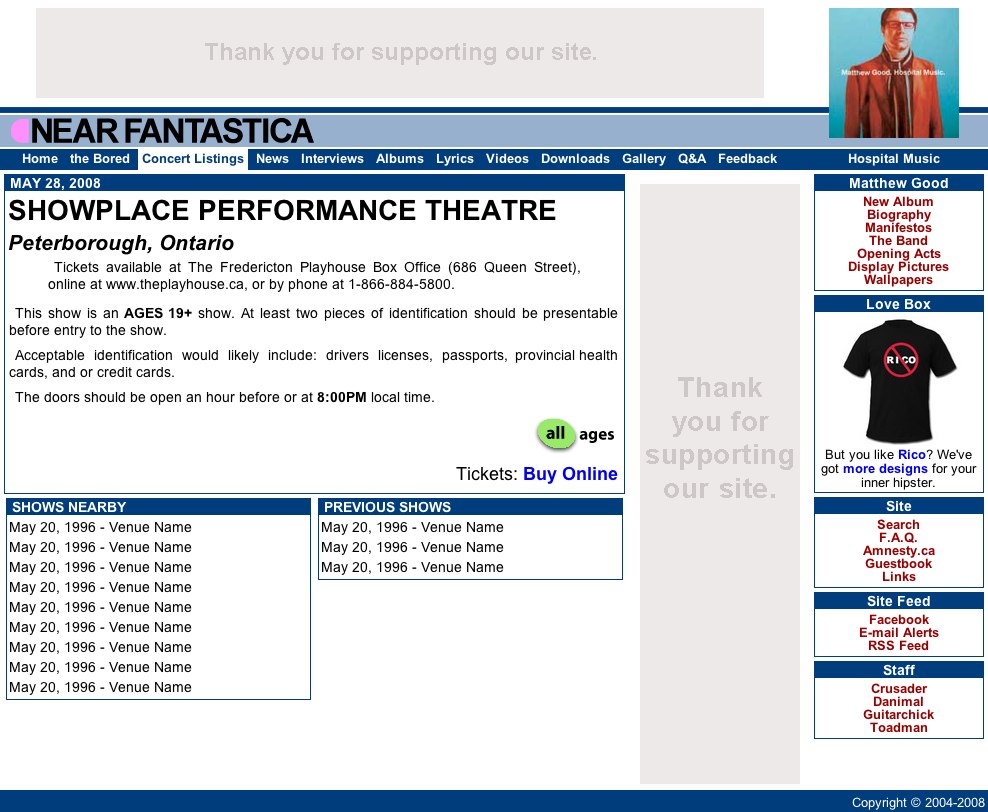Open the Facebook feed link

898,620
